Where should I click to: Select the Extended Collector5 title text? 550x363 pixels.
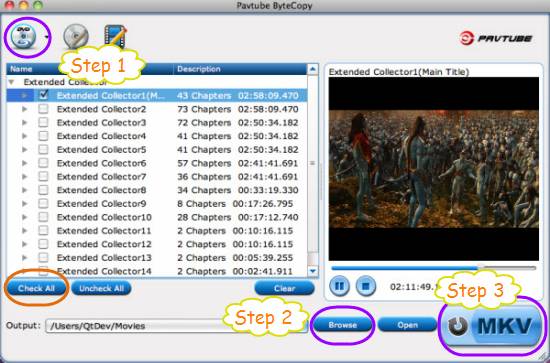101,150
